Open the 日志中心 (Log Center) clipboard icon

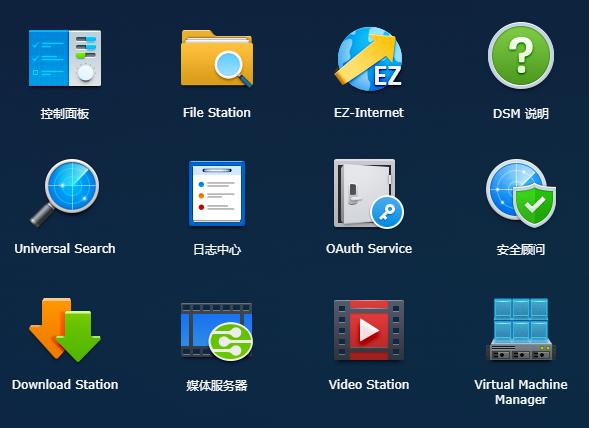(217, 193)
